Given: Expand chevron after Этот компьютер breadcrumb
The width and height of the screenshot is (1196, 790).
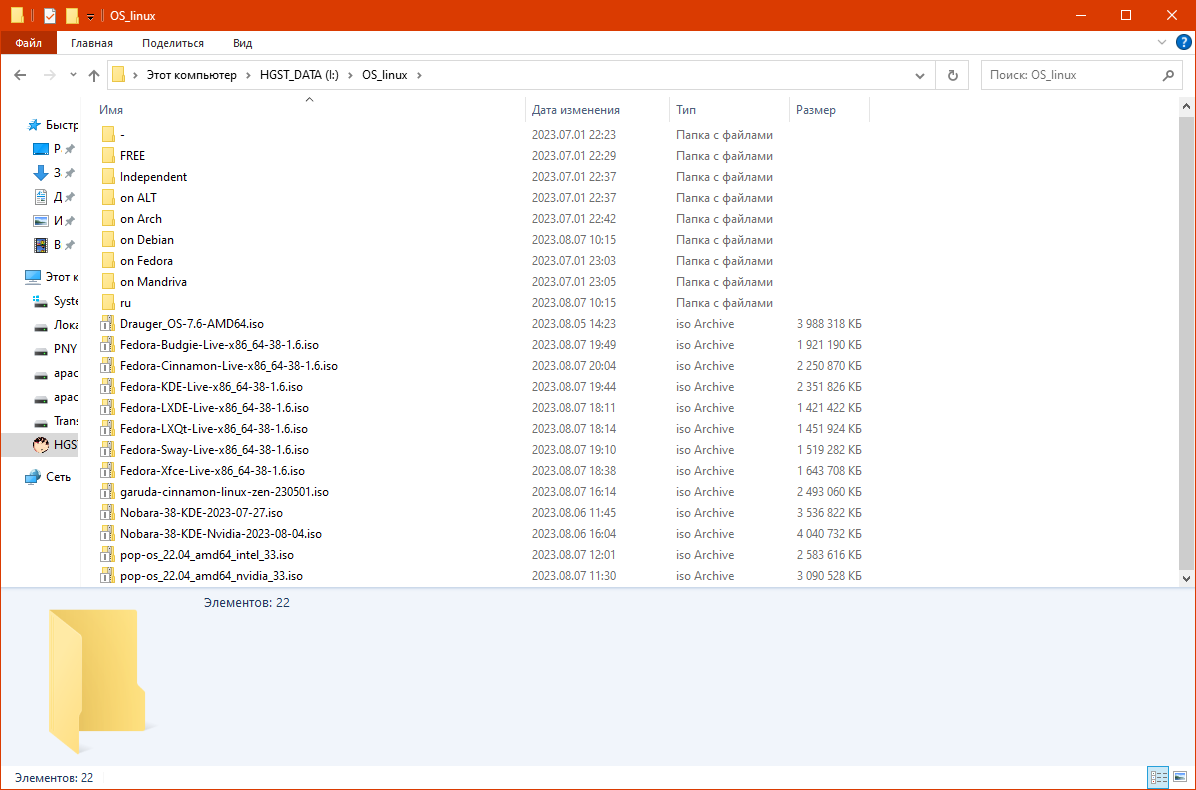Looking at the screenshot, I should tap(249, 75).
